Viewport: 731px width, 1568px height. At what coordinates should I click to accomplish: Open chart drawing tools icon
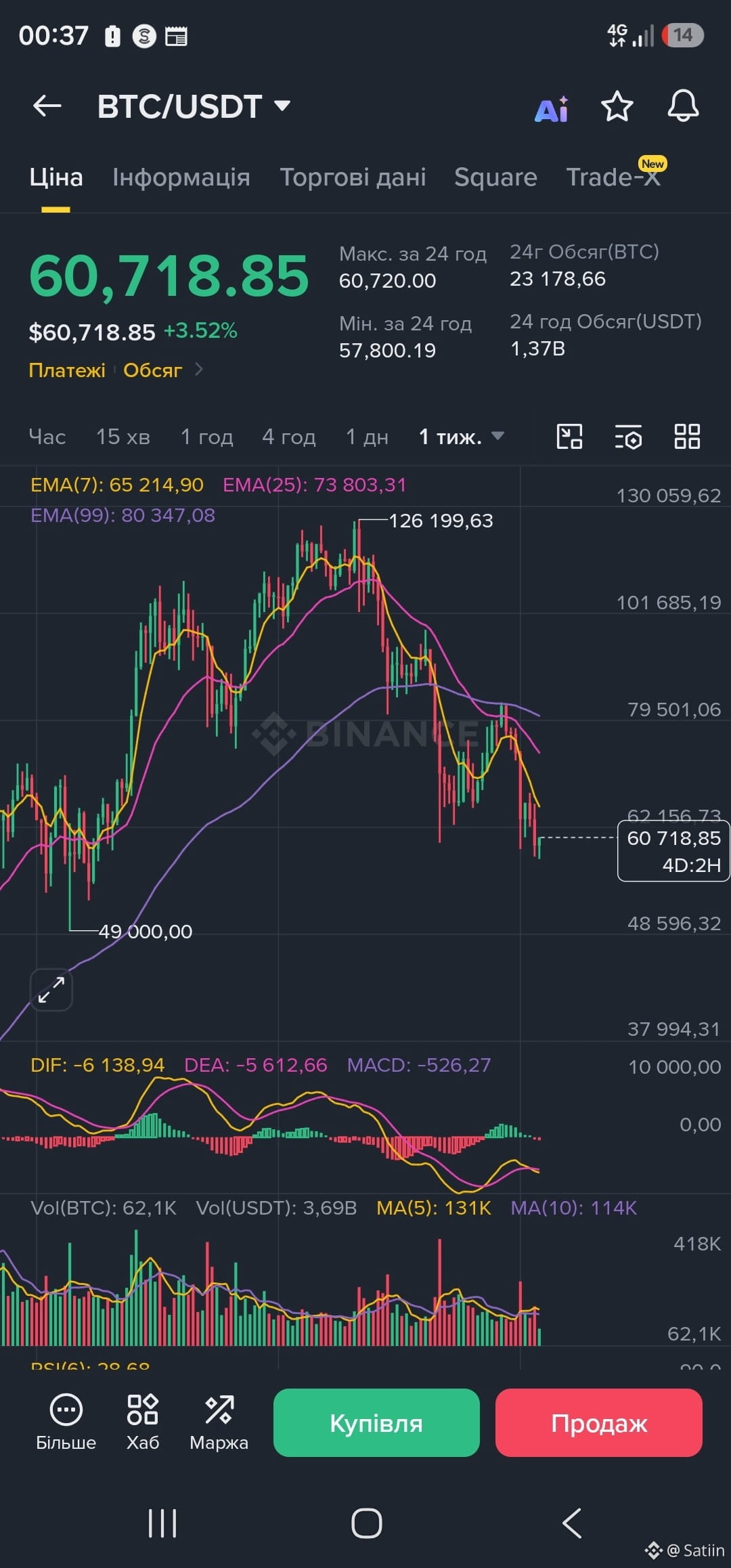point(569,437)
